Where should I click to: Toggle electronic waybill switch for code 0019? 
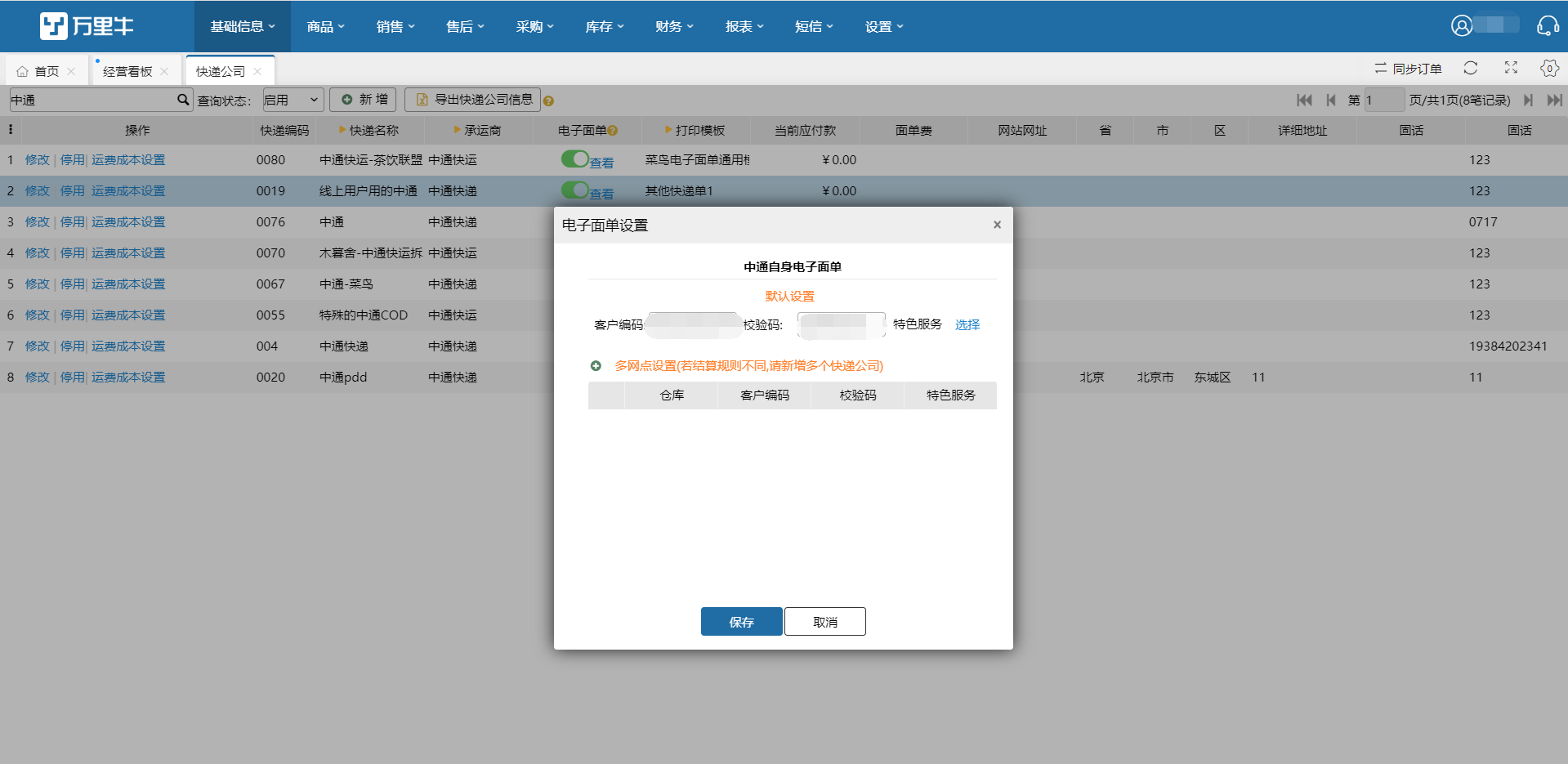575,190
